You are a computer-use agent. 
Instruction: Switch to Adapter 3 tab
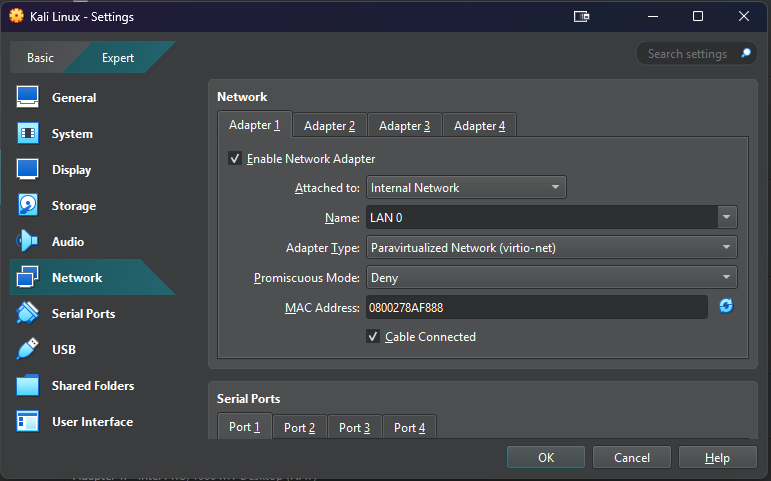click(x=404, y=126)
